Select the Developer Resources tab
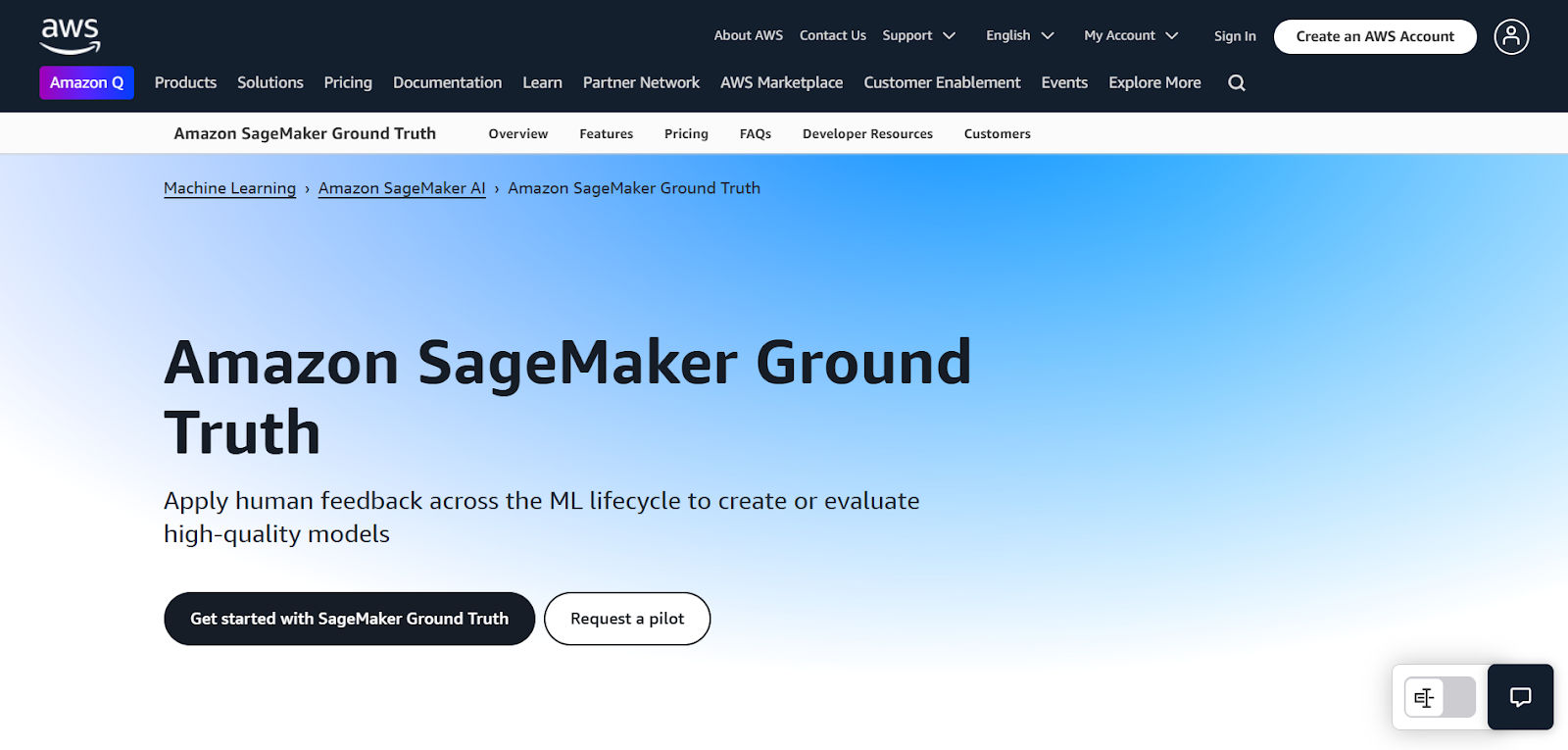Image resolution: width=1568 pixels, height=750 pixels. click(x=867, y=133)
